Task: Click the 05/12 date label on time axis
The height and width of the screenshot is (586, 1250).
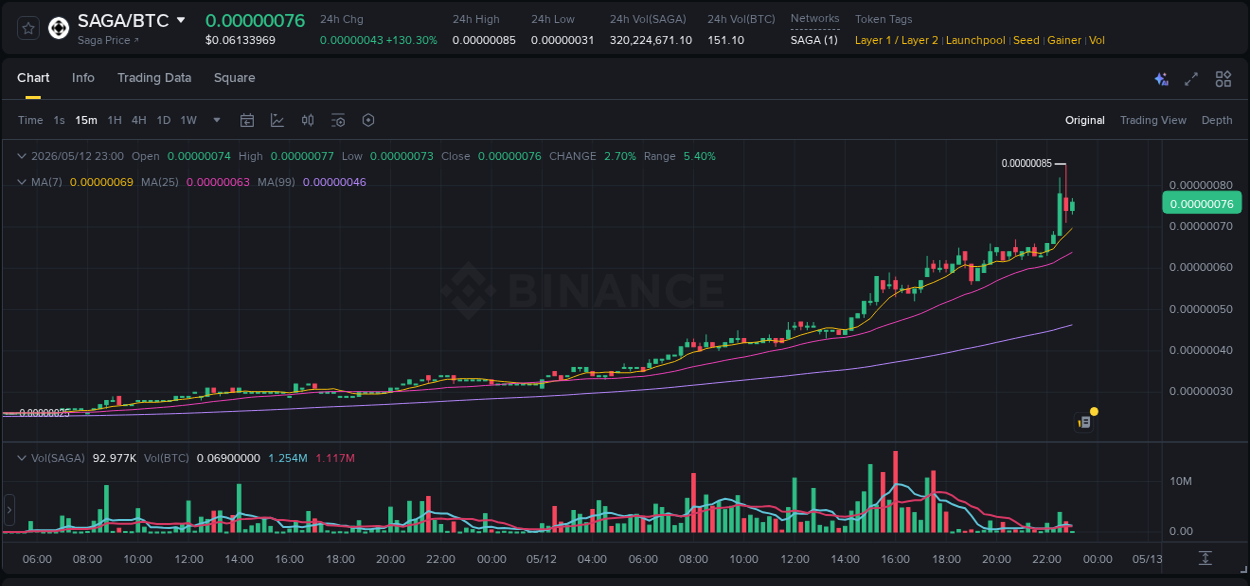Action: 541,558
